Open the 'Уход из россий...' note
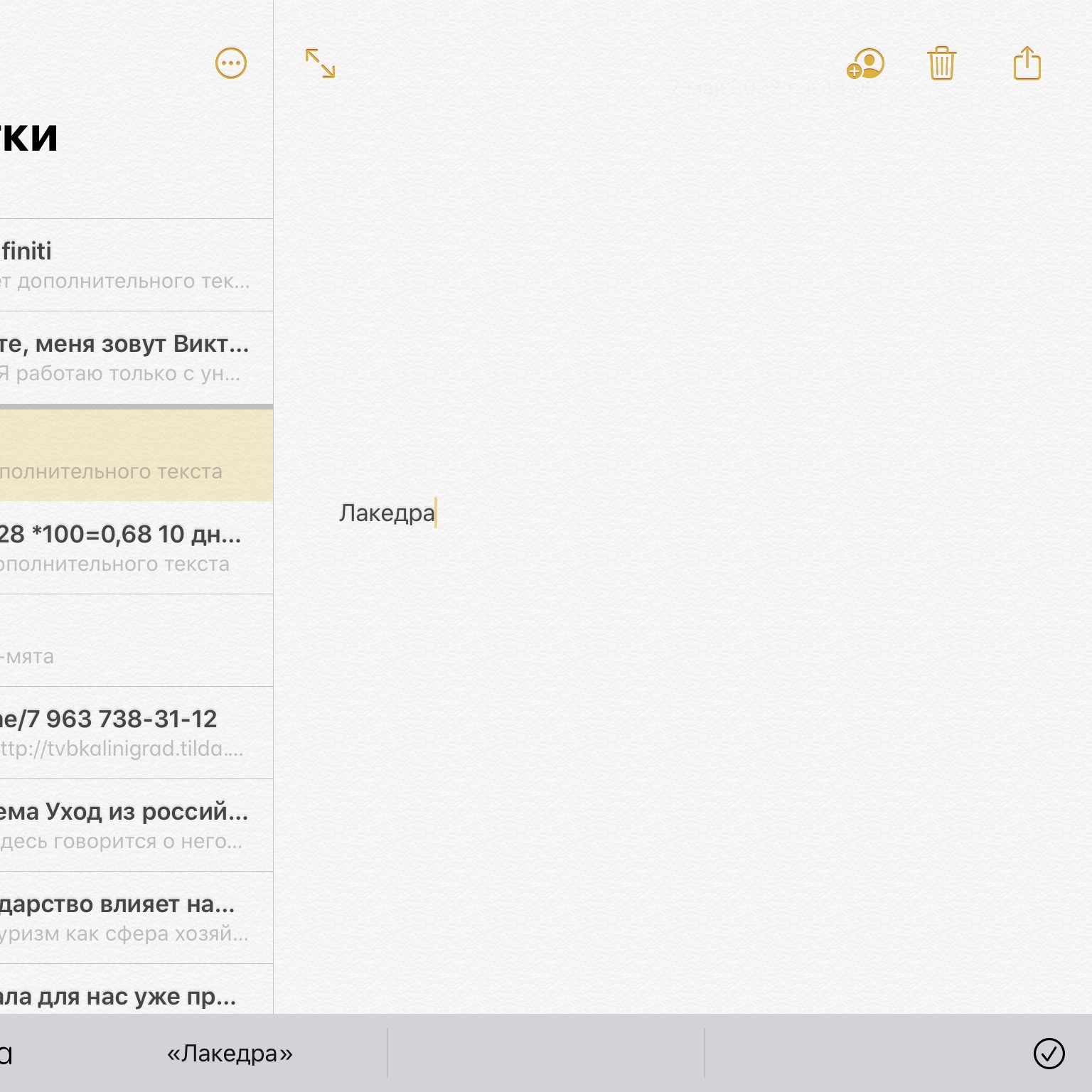 point(128,825)
